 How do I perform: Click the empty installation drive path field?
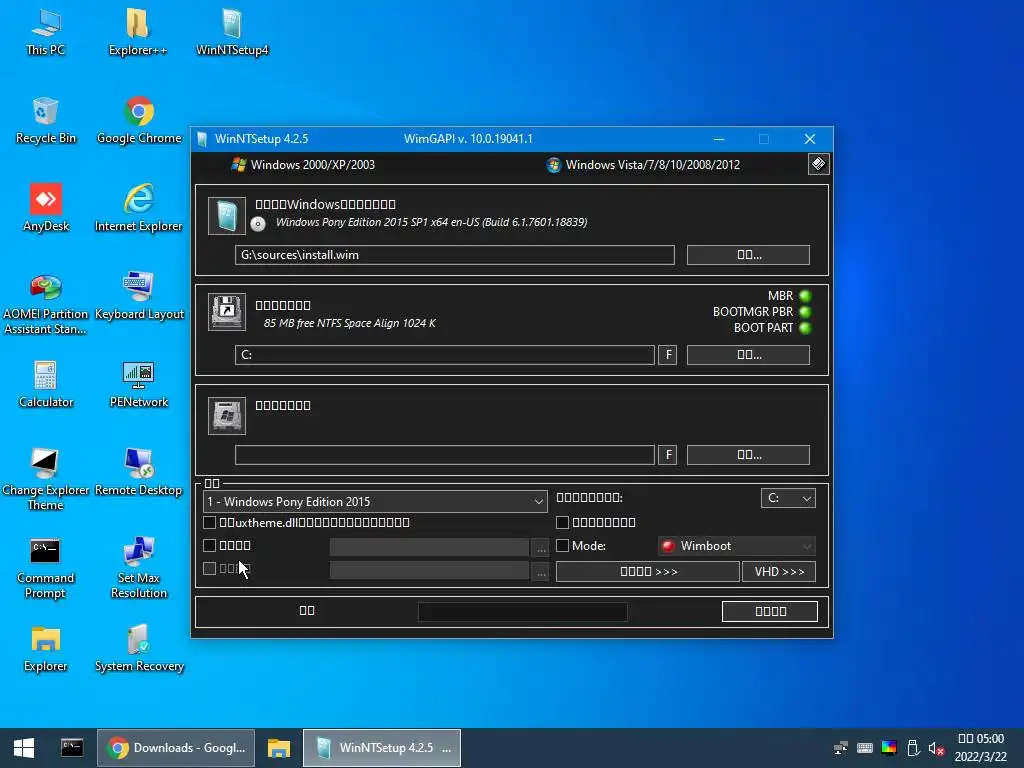(x=445, y=455)
